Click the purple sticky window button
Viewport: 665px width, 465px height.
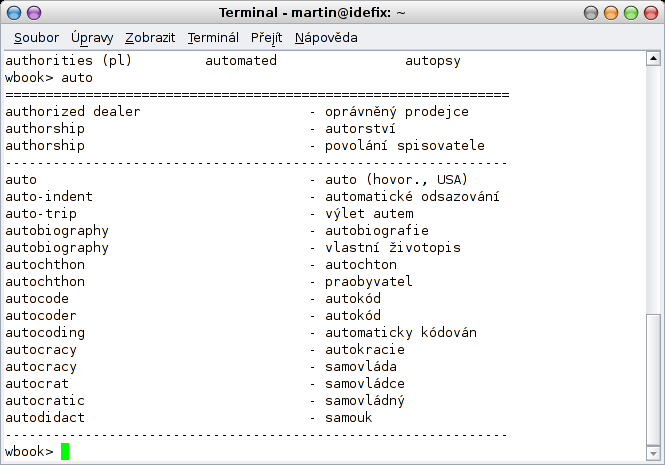34,13
